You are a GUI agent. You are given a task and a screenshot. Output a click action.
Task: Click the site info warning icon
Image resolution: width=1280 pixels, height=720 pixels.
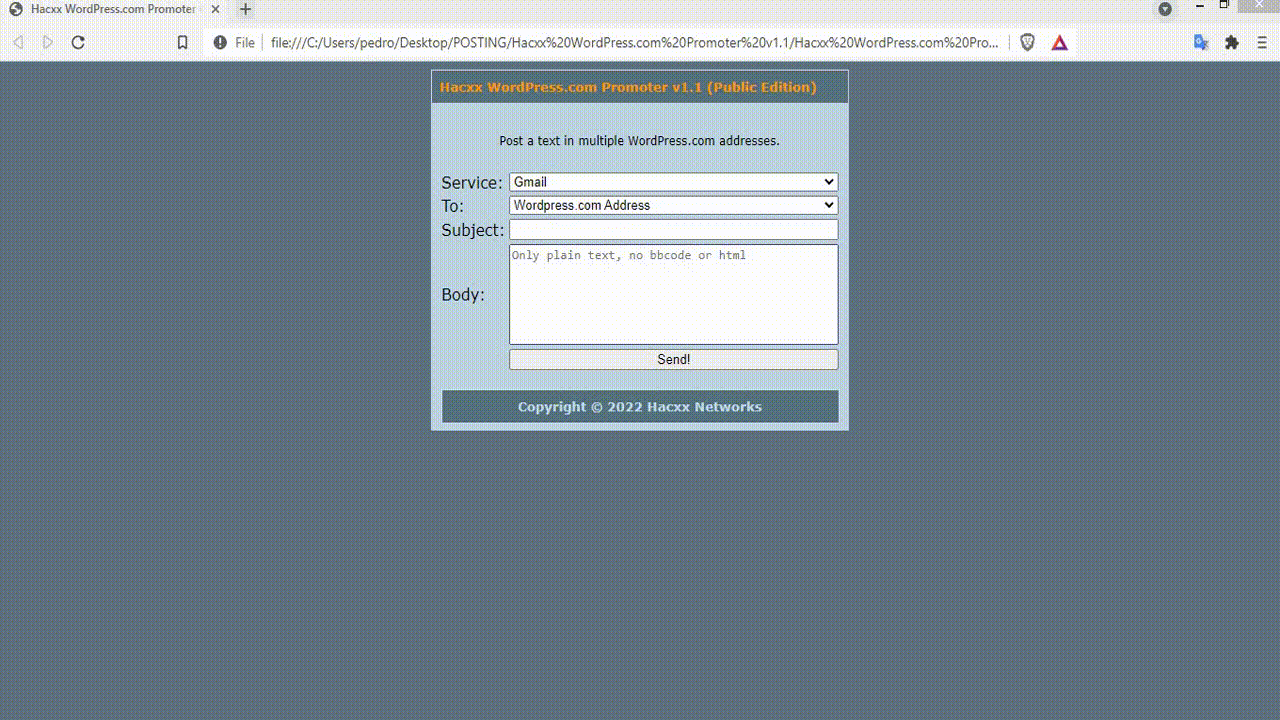coord(220,43)
